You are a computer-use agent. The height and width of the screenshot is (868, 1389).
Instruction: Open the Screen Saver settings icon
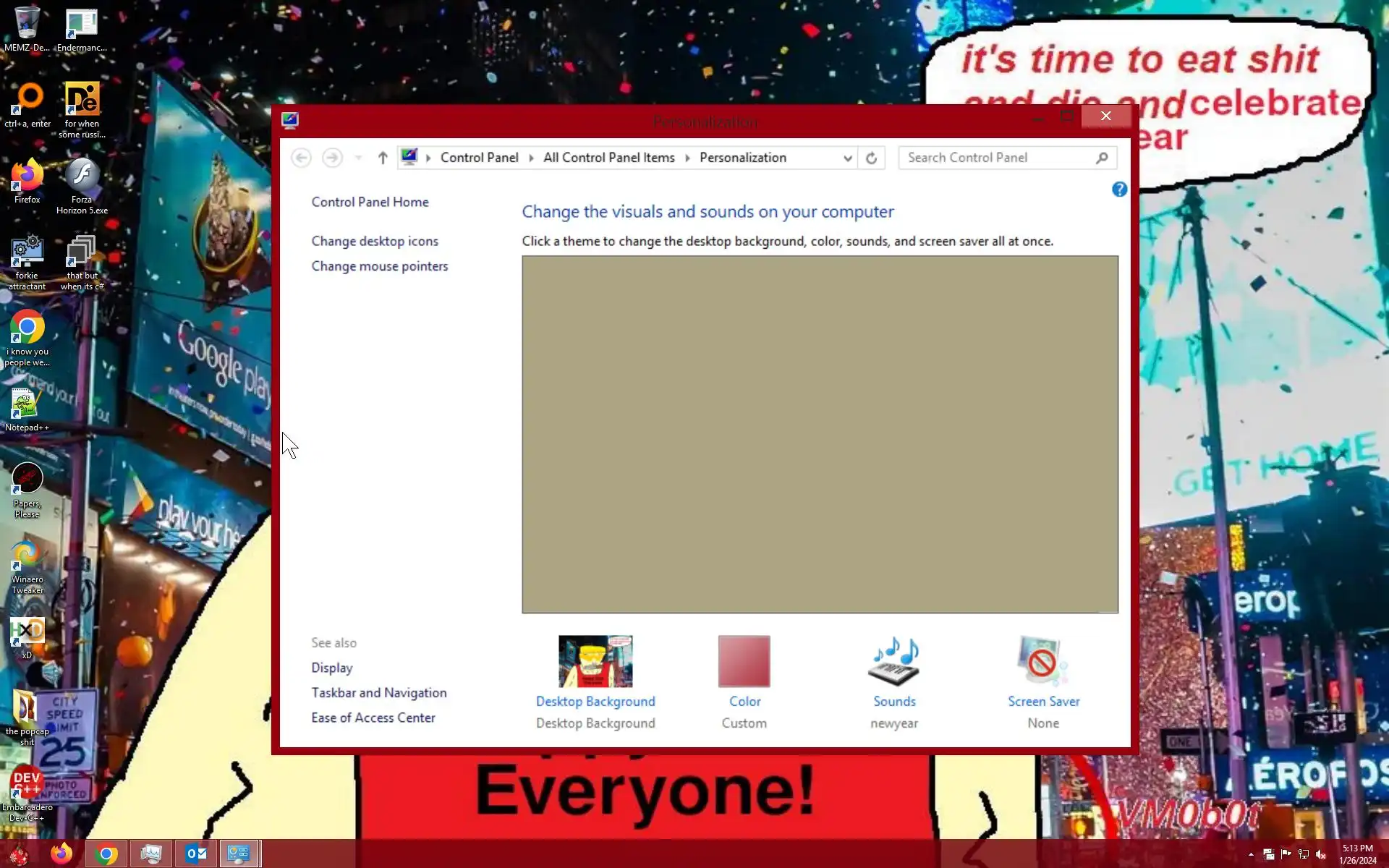click(x=1042, y=662)
